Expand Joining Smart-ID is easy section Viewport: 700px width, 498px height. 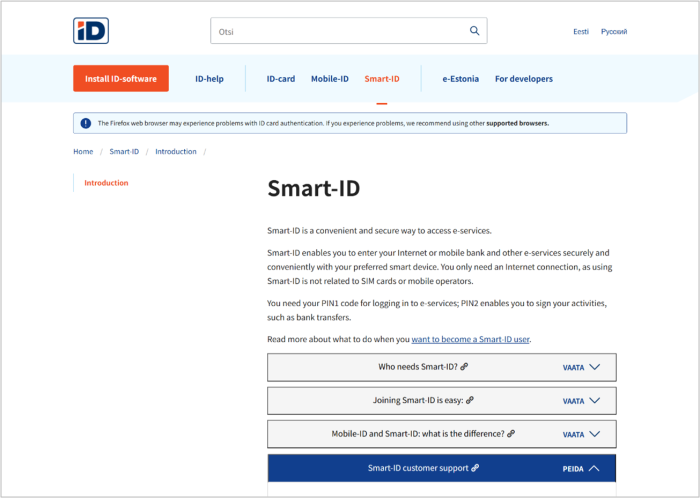594,400
